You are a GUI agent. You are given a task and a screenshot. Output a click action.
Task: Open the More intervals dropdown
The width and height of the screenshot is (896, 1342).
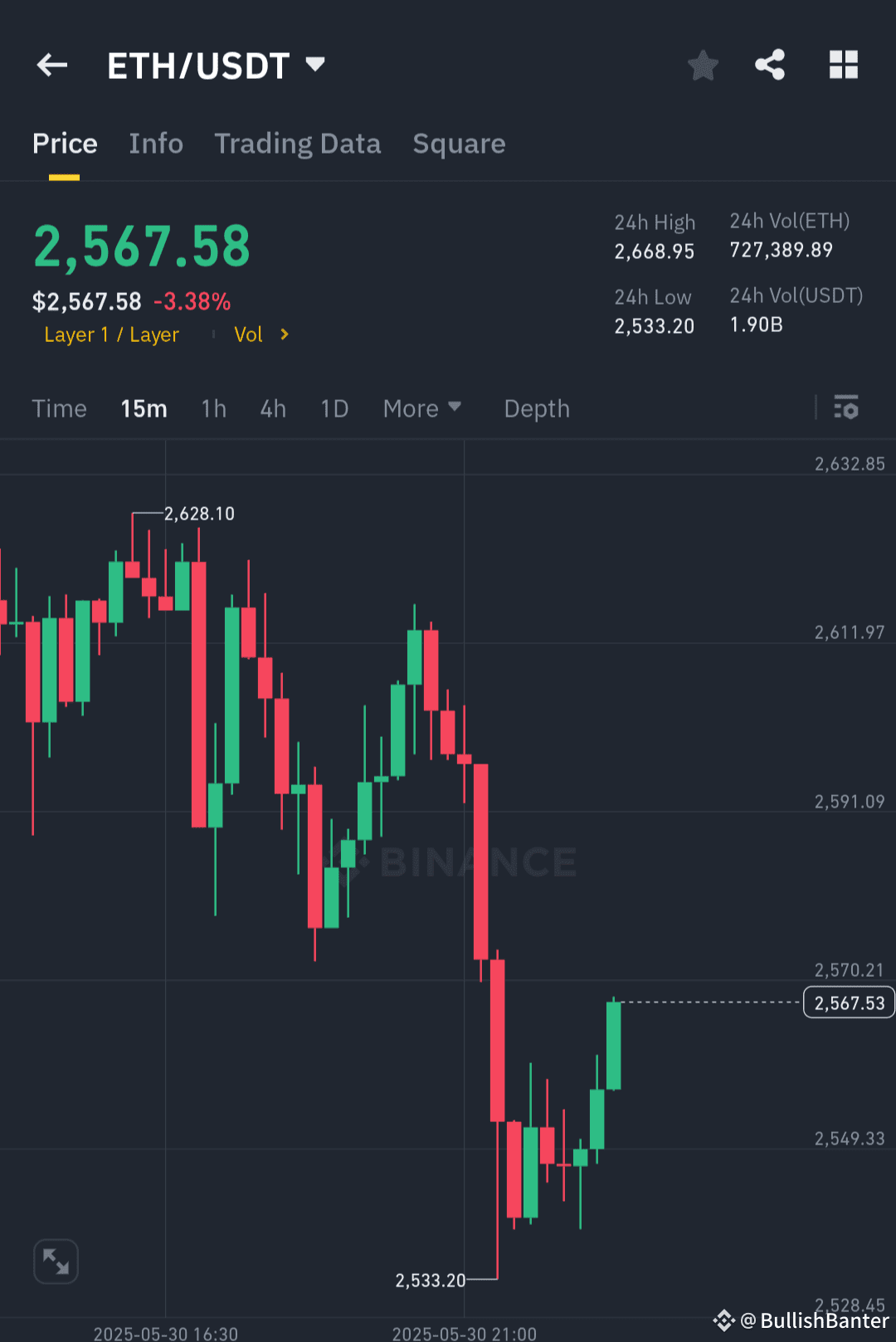(421, 408)
